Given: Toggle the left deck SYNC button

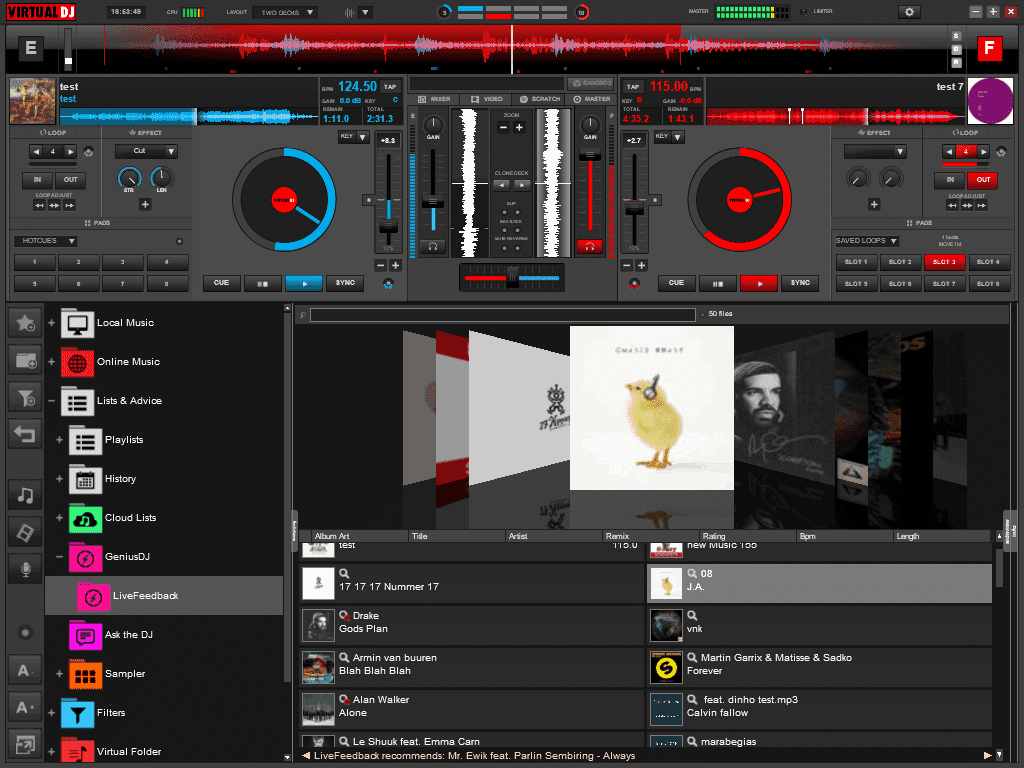Looking at the screenshot, I should tap(345, 283).
